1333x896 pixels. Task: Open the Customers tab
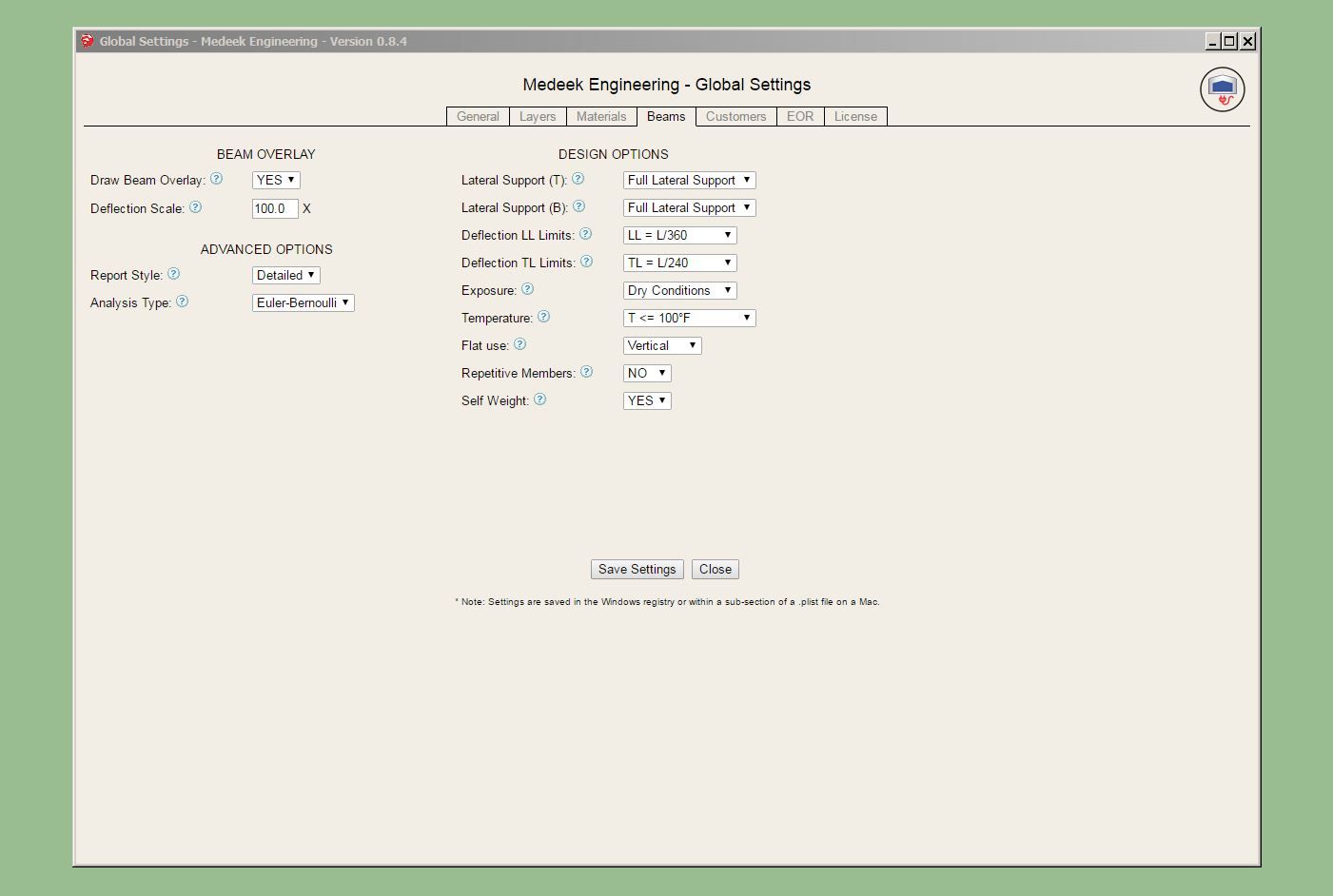pos(735,116)
